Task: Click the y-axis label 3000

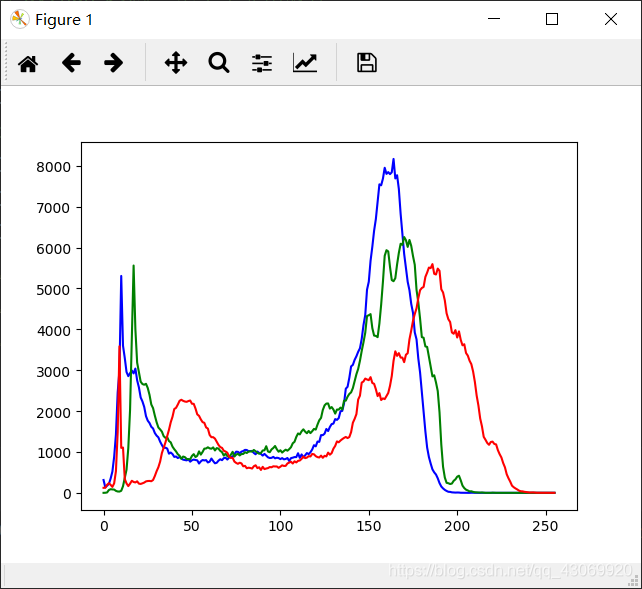Action: tap(54, 371)
